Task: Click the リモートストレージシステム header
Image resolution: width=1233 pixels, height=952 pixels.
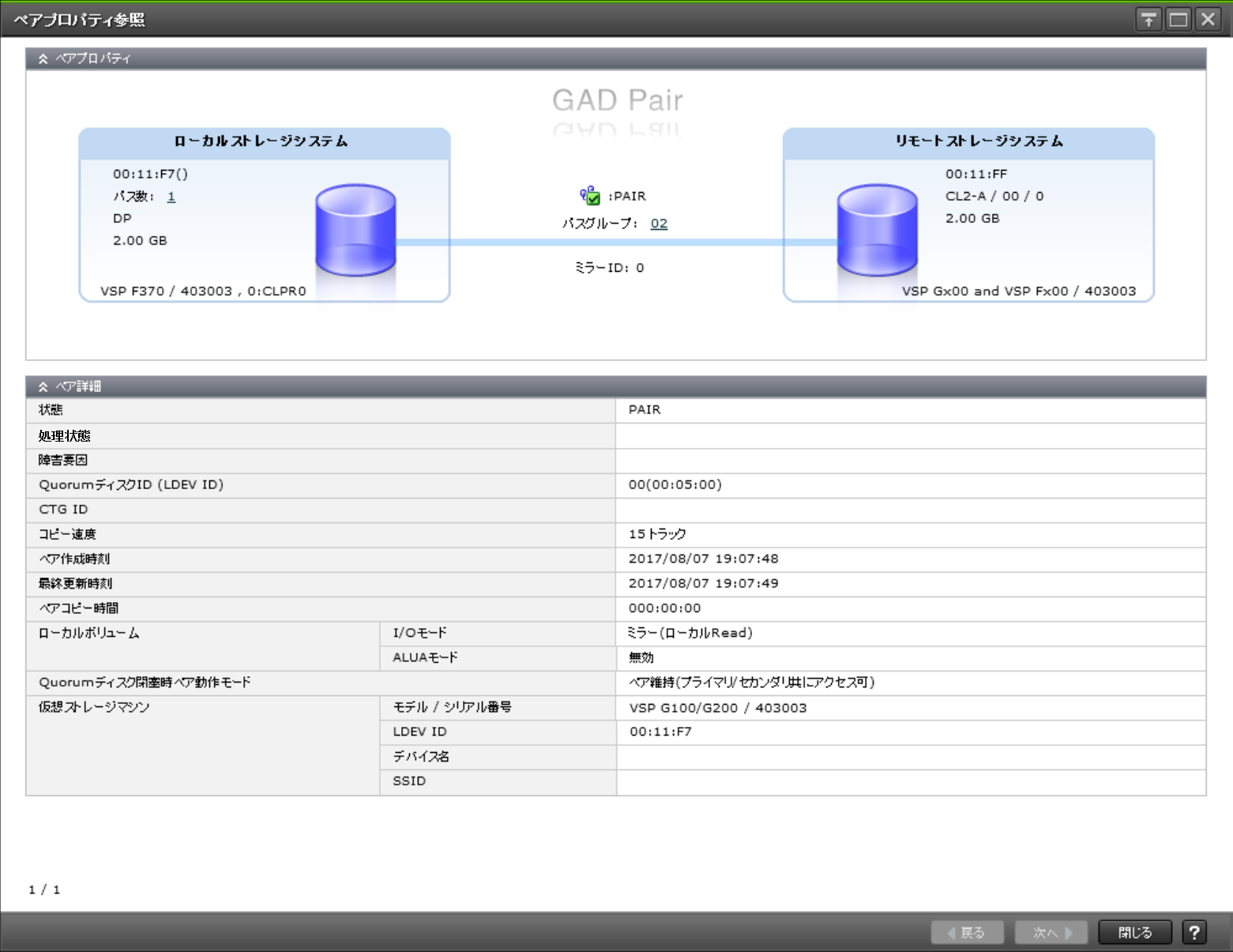Action: point(979,141)
